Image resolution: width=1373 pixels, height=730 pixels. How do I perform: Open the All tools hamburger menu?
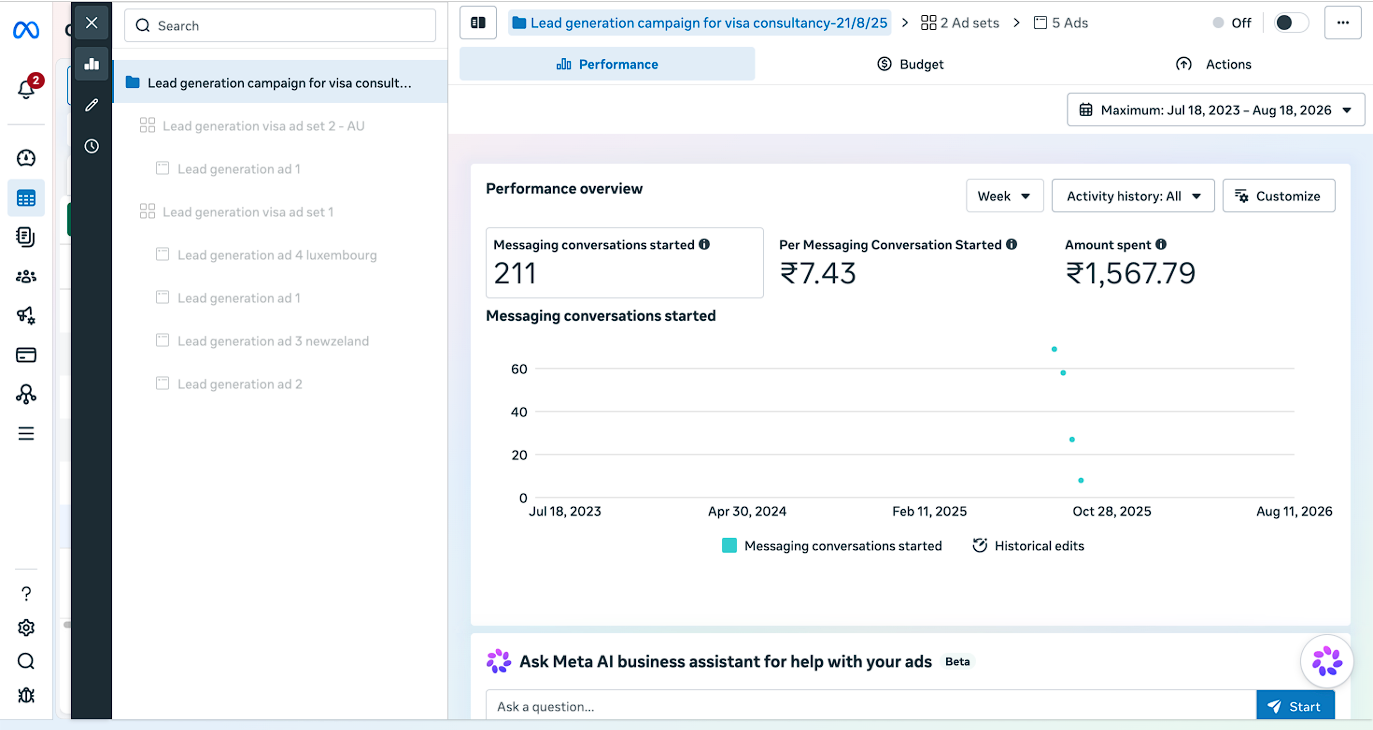[x=26, y=434]
